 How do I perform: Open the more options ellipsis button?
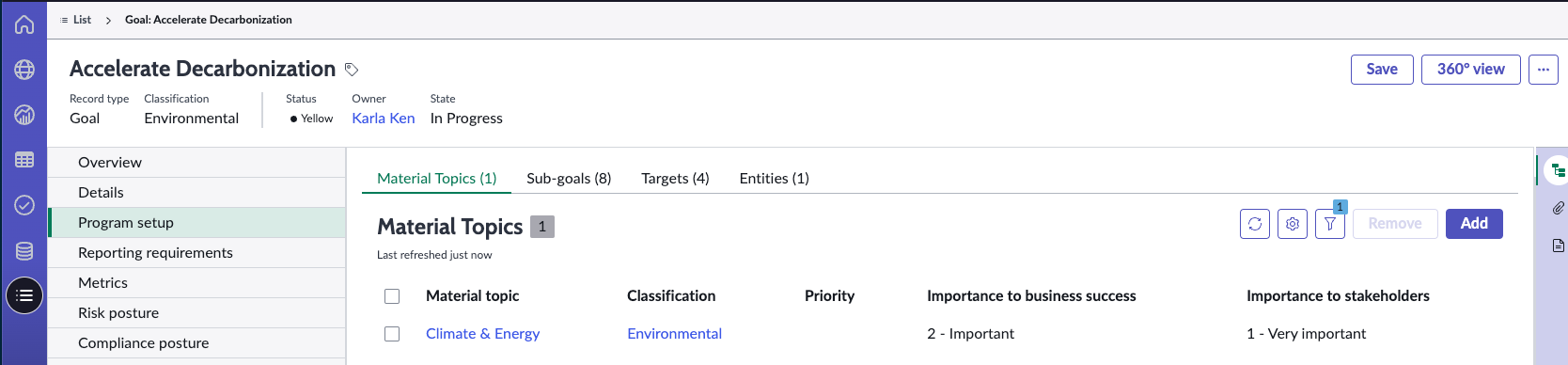[x=1544, y=70]
